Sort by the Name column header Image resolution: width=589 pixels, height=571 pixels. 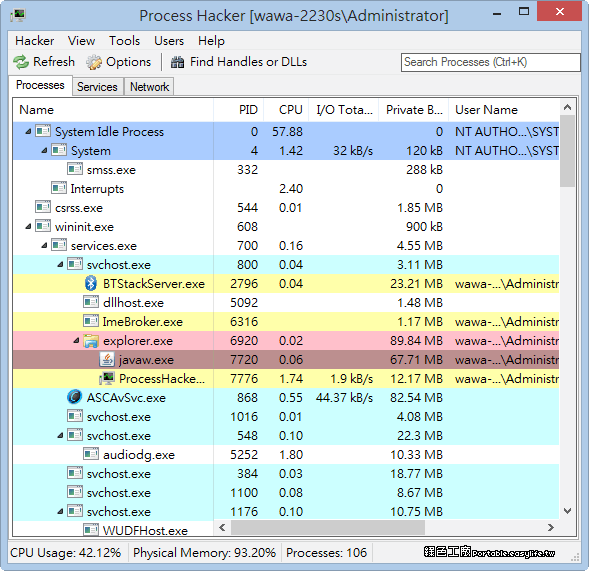tap(113, 110)
